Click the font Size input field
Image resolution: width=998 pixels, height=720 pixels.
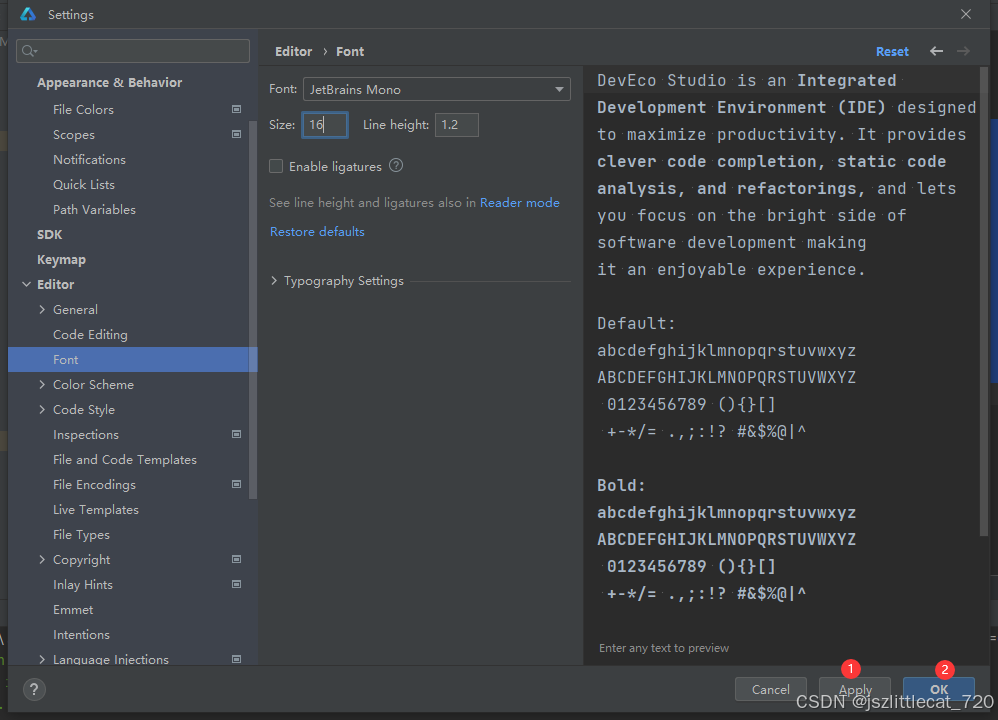click(325, 125)
